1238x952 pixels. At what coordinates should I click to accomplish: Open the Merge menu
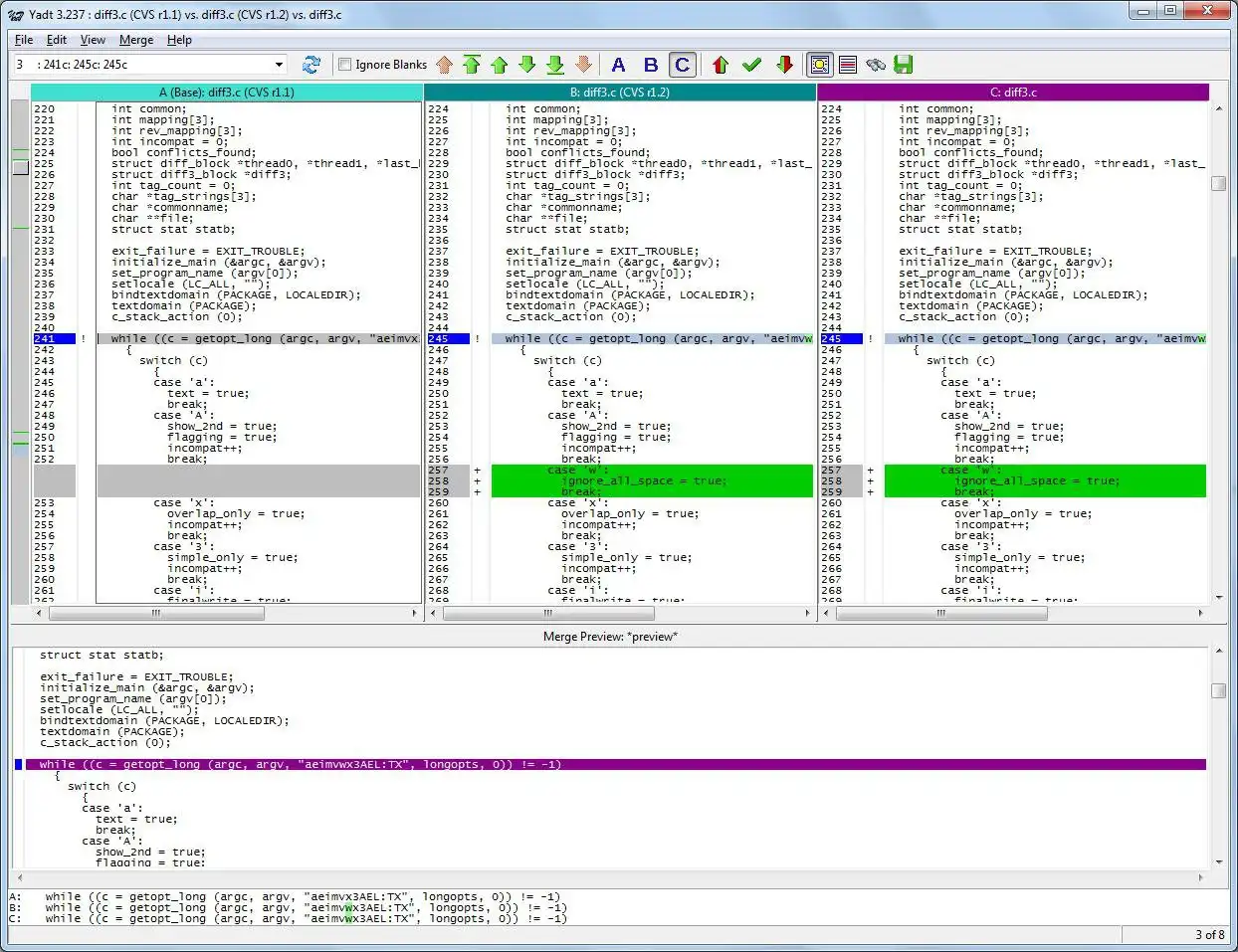tap(136, 40)
